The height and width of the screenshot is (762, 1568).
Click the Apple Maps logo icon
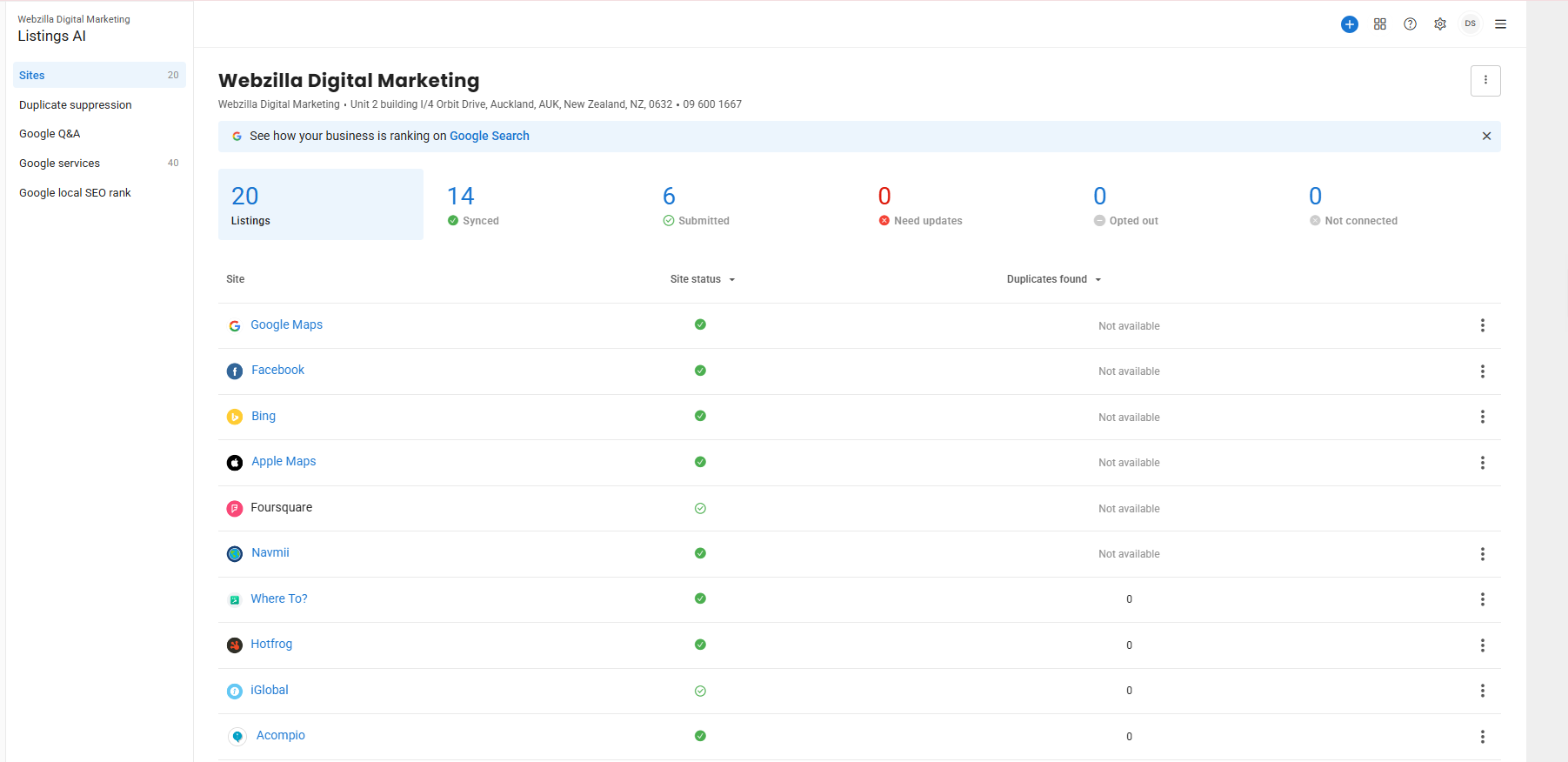pos(235,463)
